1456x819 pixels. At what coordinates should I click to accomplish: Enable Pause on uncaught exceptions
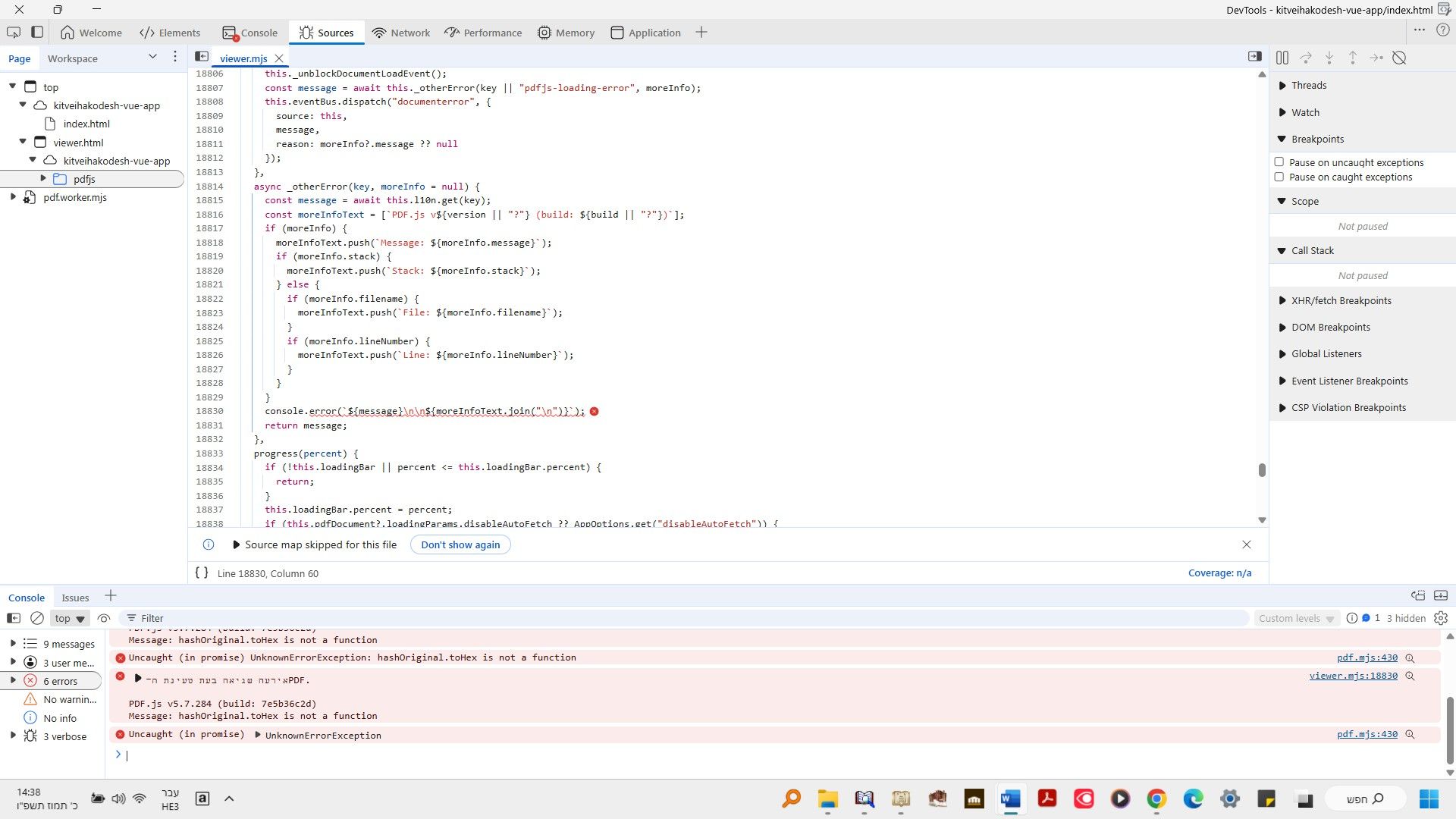pos(1279,162)
